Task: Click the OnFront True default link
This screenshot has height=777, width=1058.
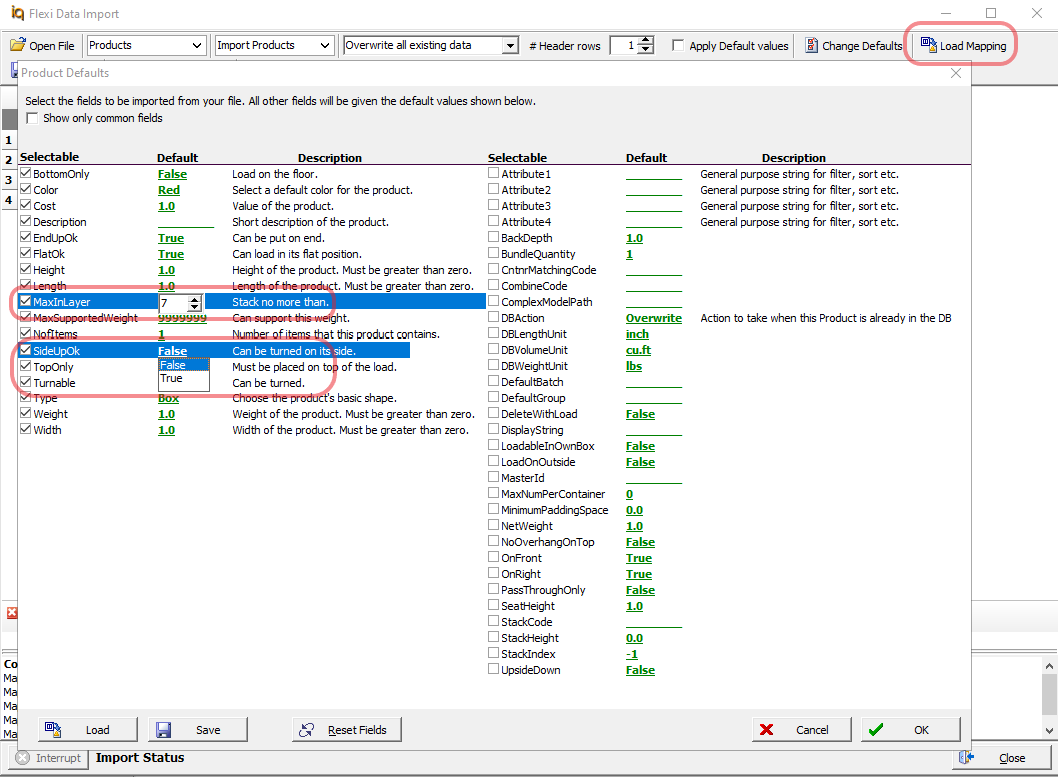Action: point(638,558)
